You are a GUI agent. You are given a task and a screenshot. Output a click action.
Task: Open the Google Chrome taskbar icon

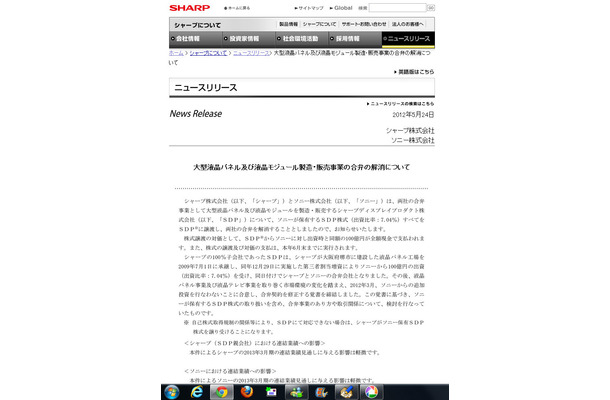coord(221,392)
